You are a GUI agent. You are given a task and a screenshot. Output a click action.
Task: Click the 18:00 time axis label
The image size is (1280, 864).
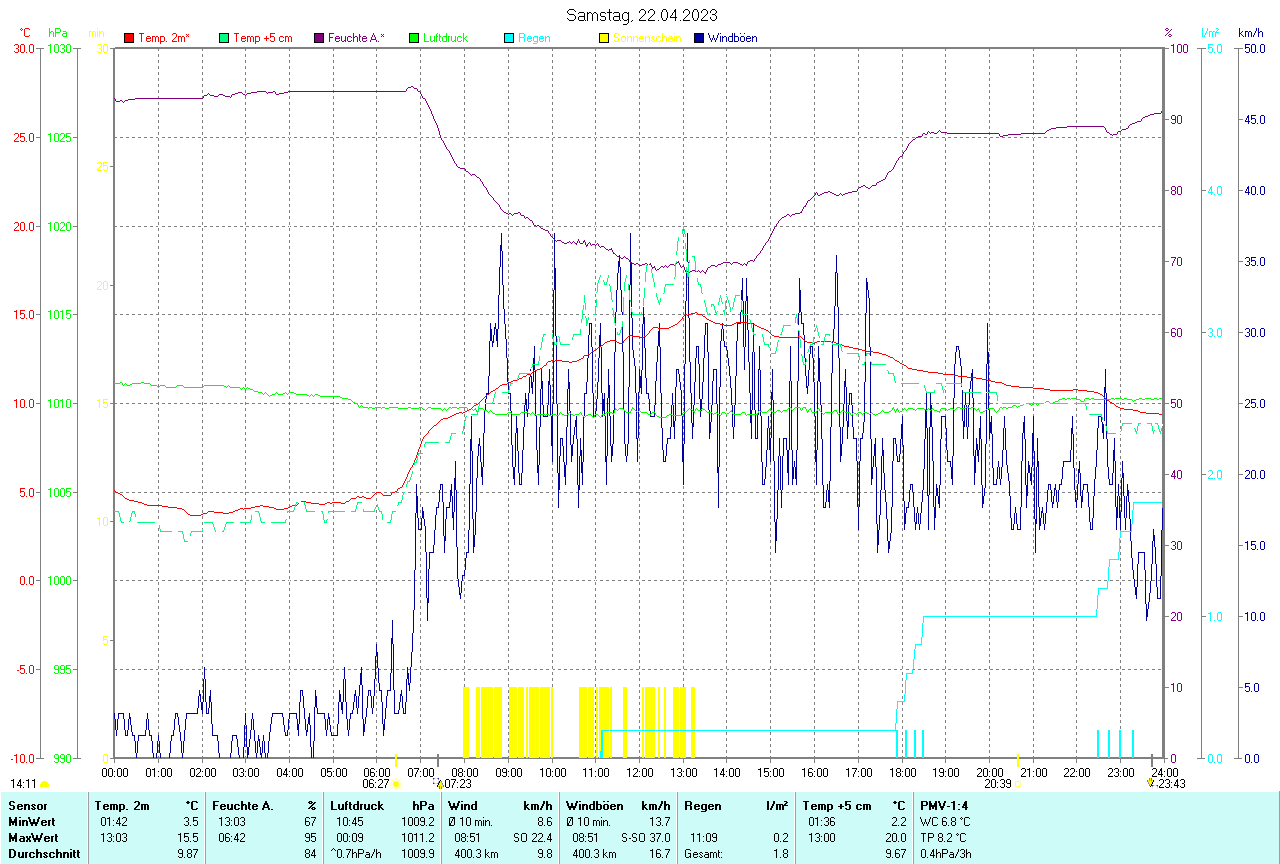point(903,772)
